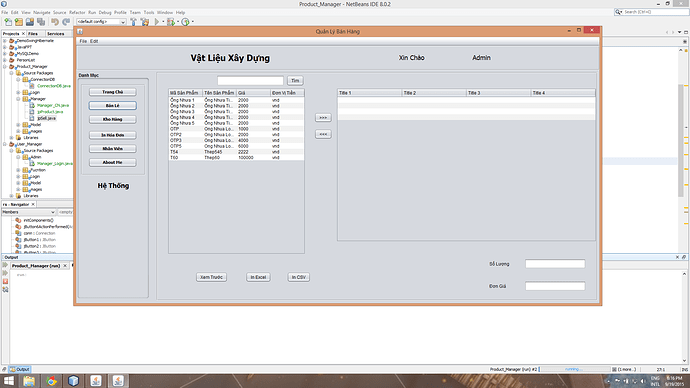Click the Profile Project toolbar icon
This screenshot has height=388, width=690.
pos(185,22)
